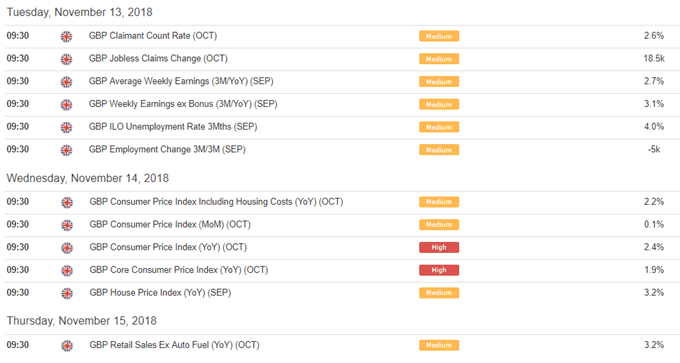Open GBP Retail Sales Ex Auto Fuel event

point(174,345)
